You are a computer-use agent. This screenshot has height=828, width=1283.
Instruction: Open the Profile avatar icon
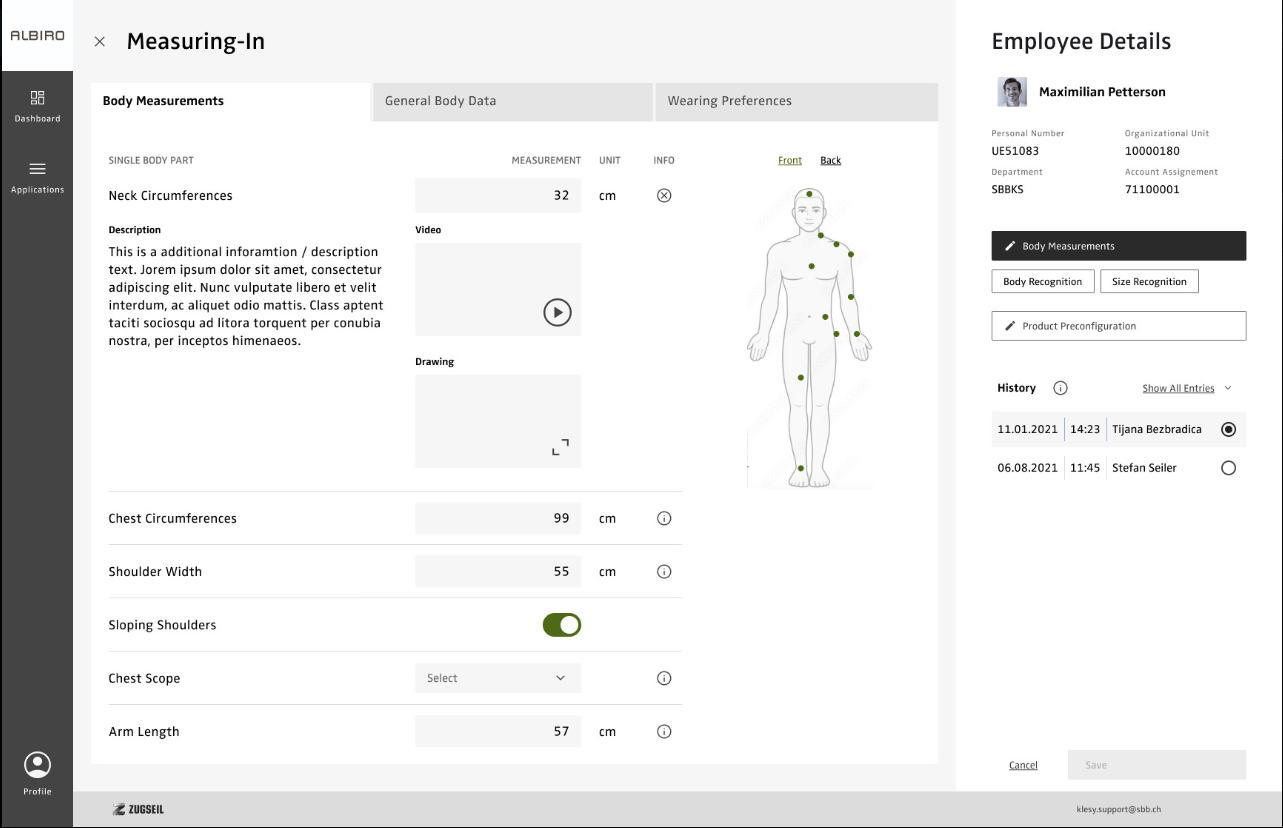pos(37,765)
